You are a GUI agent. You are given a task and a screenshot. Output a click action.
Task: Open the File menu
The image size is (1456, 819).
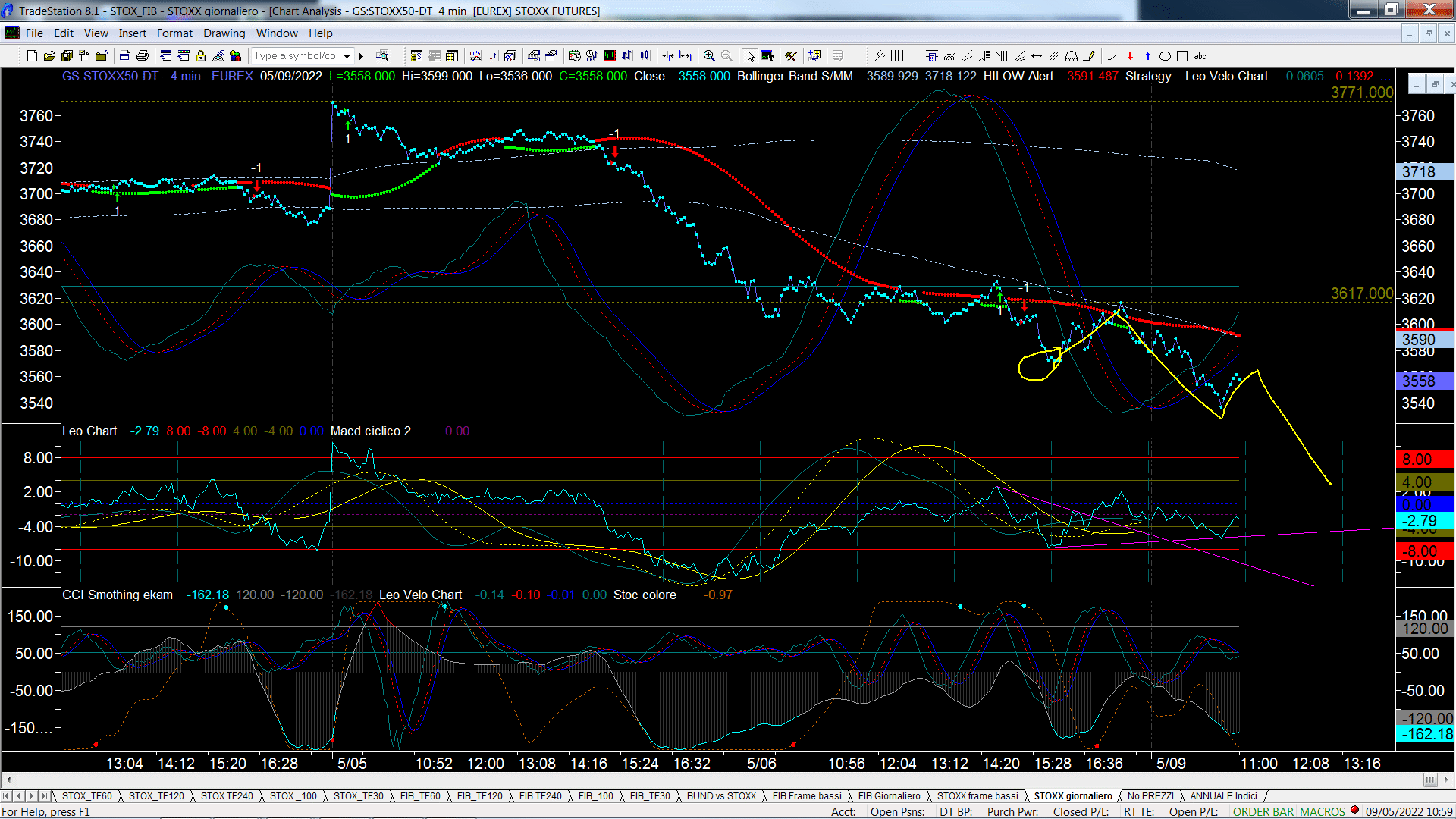click(34, 33)
